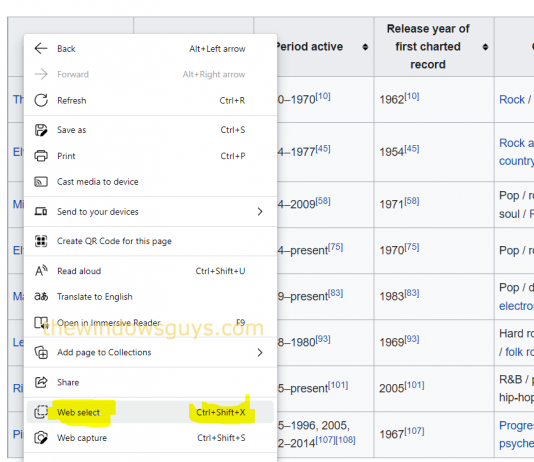Image resolution: width=534 pixels, height=462 pixels.
Task: Open reference [10] beside 1962
Action: [412, 96]
